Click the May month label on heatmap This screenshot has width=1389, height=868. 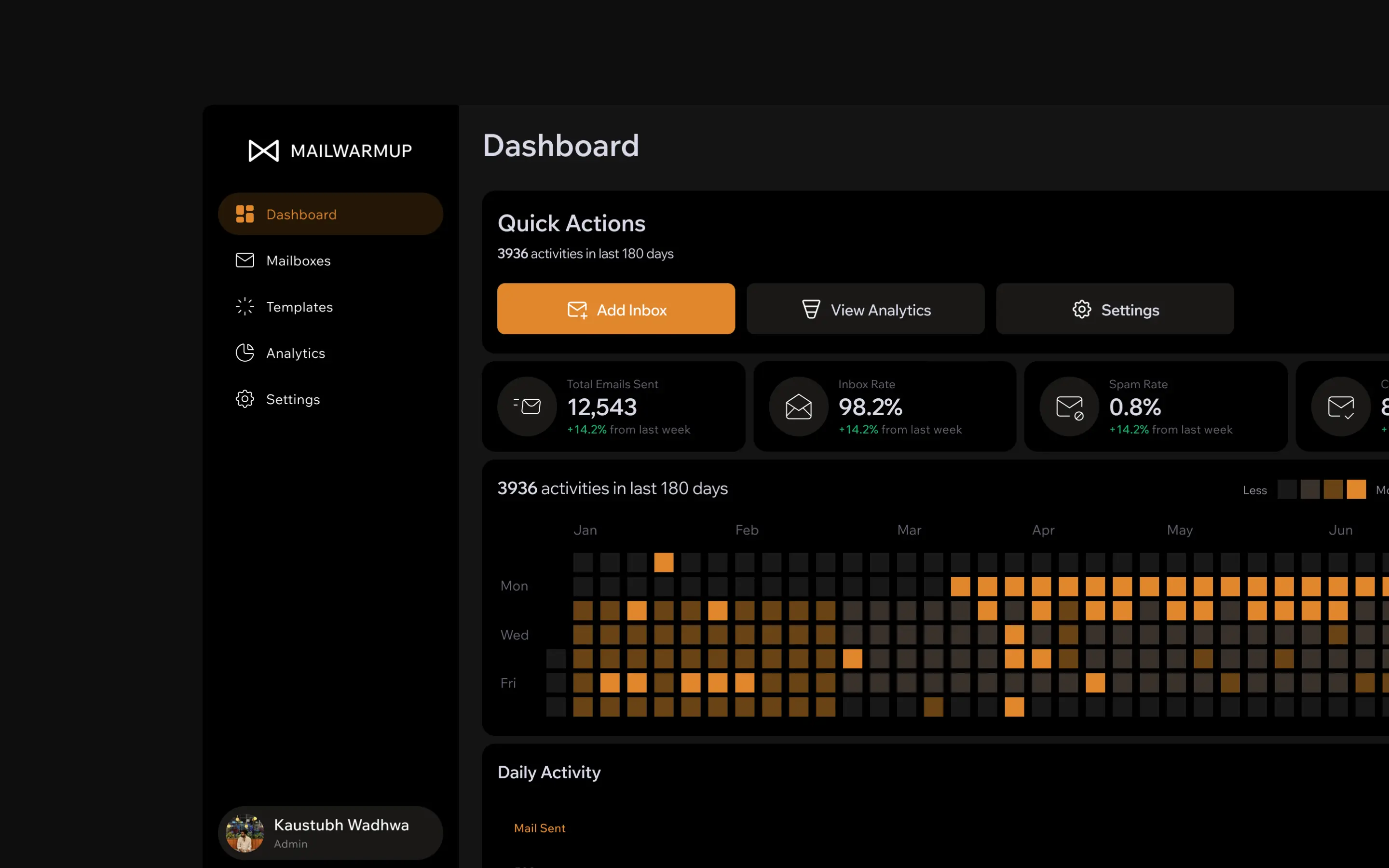[x=1180, y=530]
